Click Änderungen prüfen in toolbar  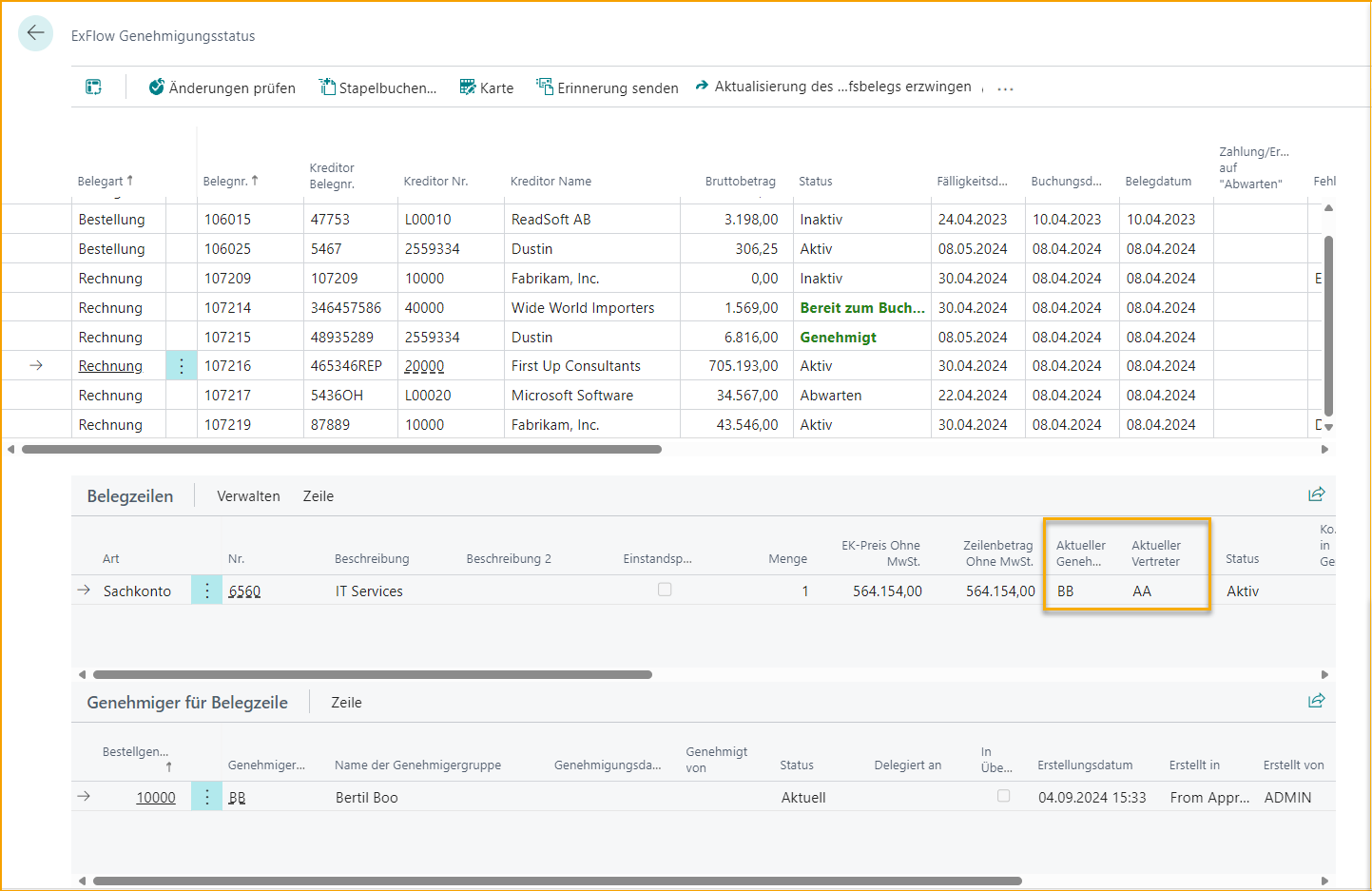click(x=222, y=87)
